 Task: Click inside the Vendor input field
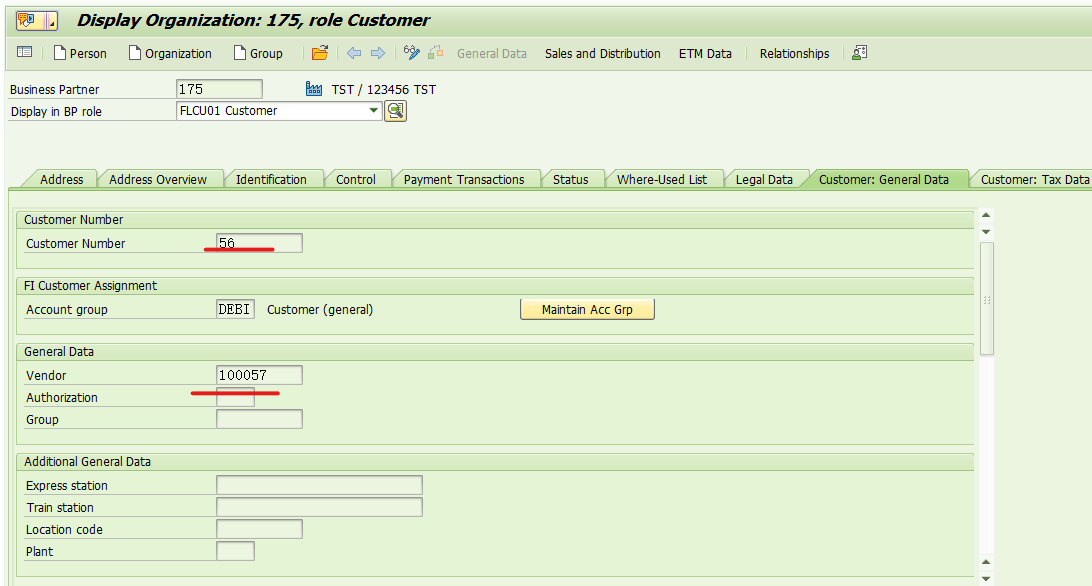coord(259,374)
